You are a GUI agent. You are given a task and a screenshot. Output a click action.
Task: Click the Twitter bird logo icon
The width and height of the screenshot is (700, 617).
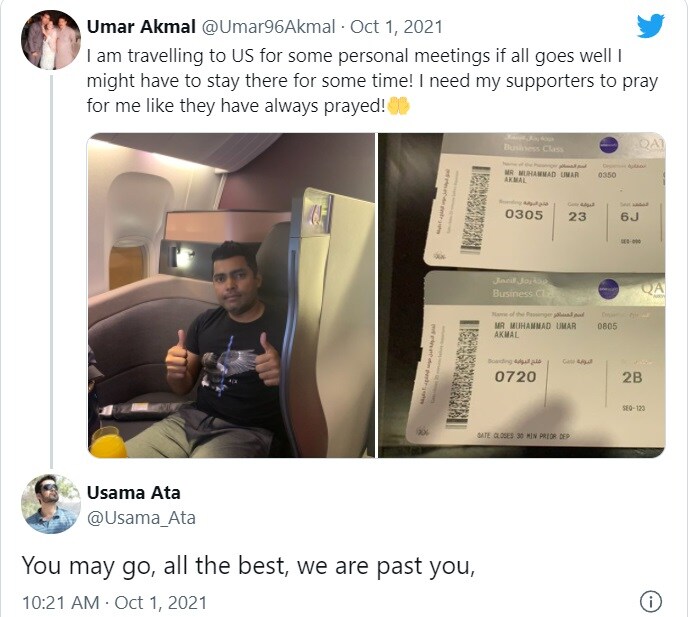pos(650,26)
